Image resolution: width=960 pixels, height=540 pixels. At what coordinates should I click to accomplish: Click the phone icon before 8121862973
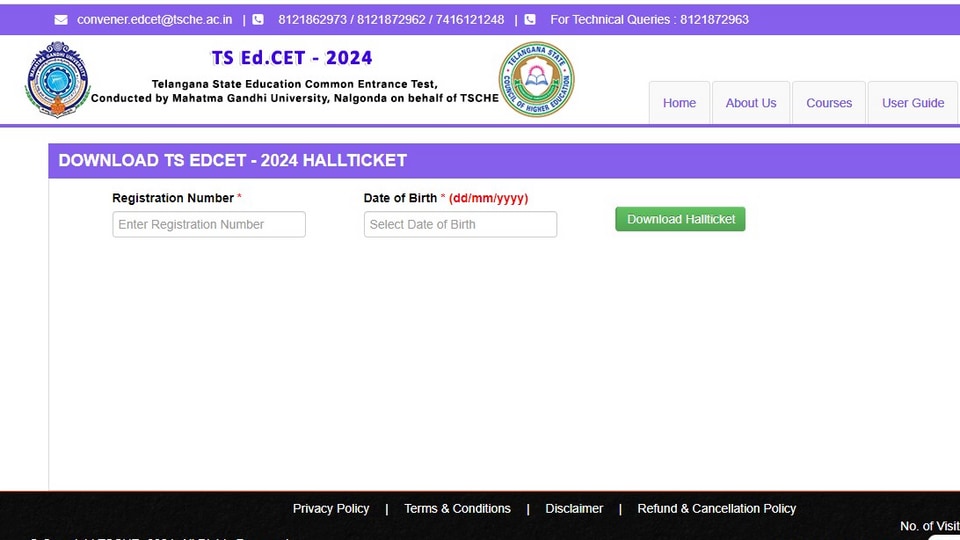[258, 20]
